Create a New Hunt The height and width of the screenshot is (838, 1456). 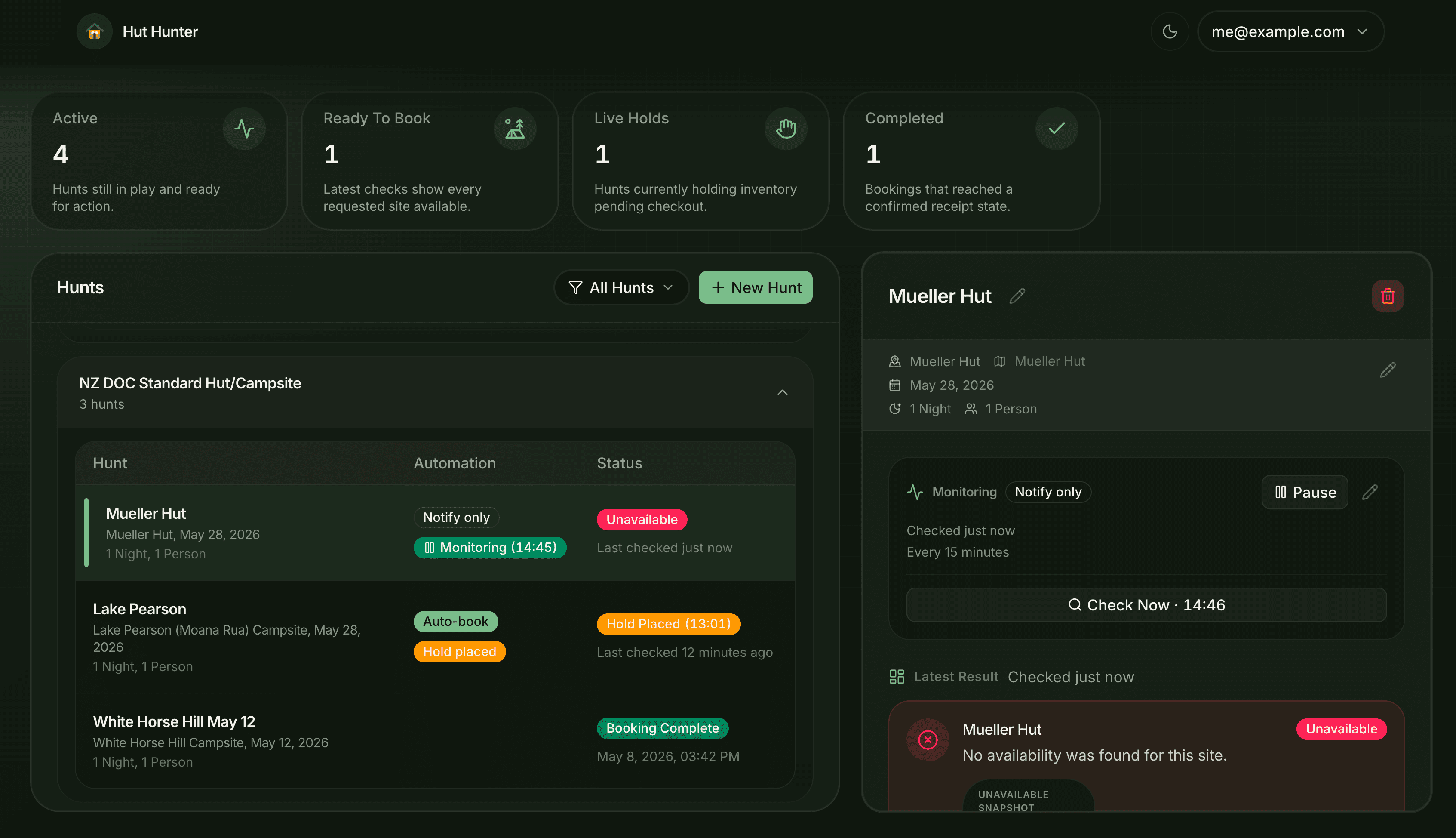756,287
